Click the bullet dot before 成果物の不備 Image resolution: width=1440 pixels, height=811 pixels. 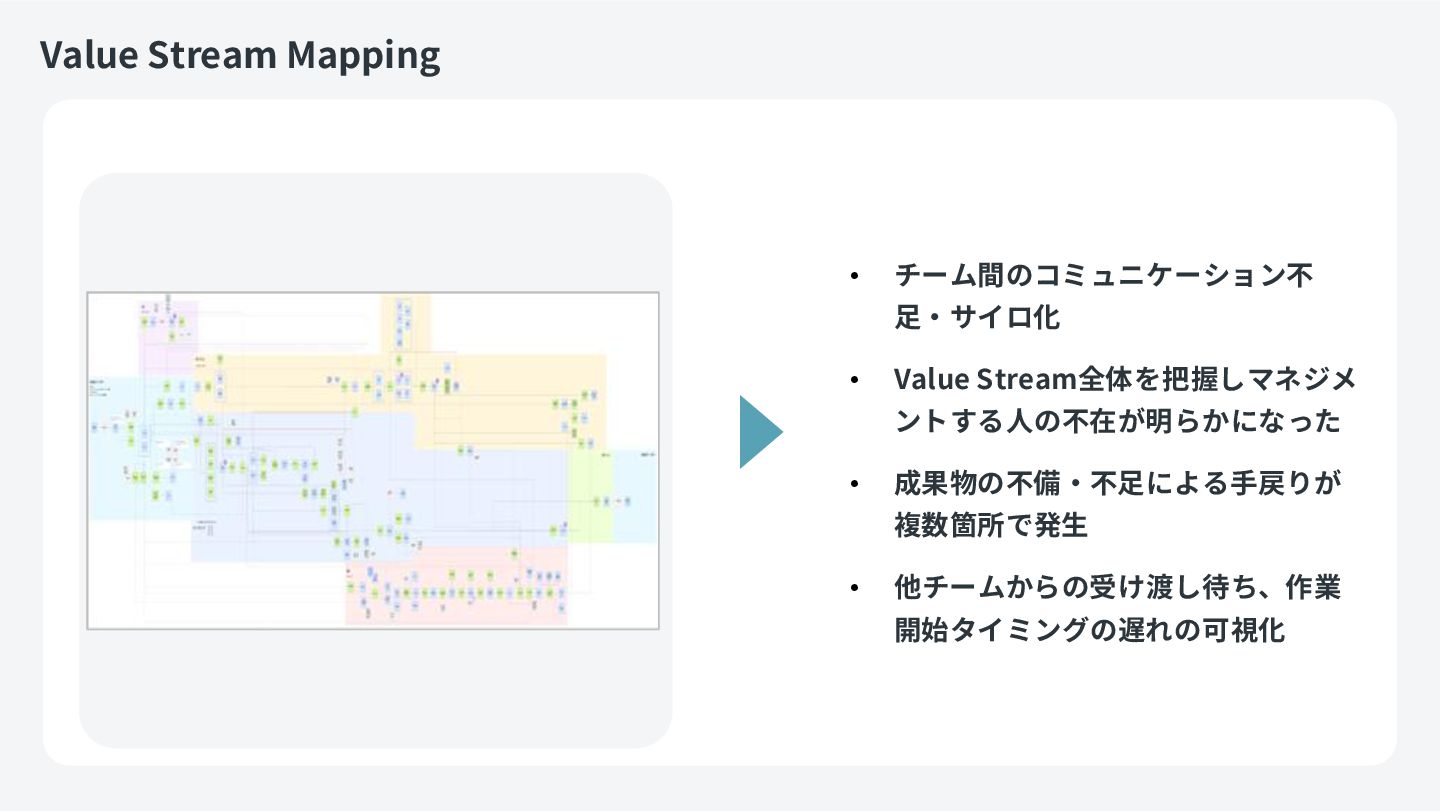pyautogui.click(x=853, y=483)
